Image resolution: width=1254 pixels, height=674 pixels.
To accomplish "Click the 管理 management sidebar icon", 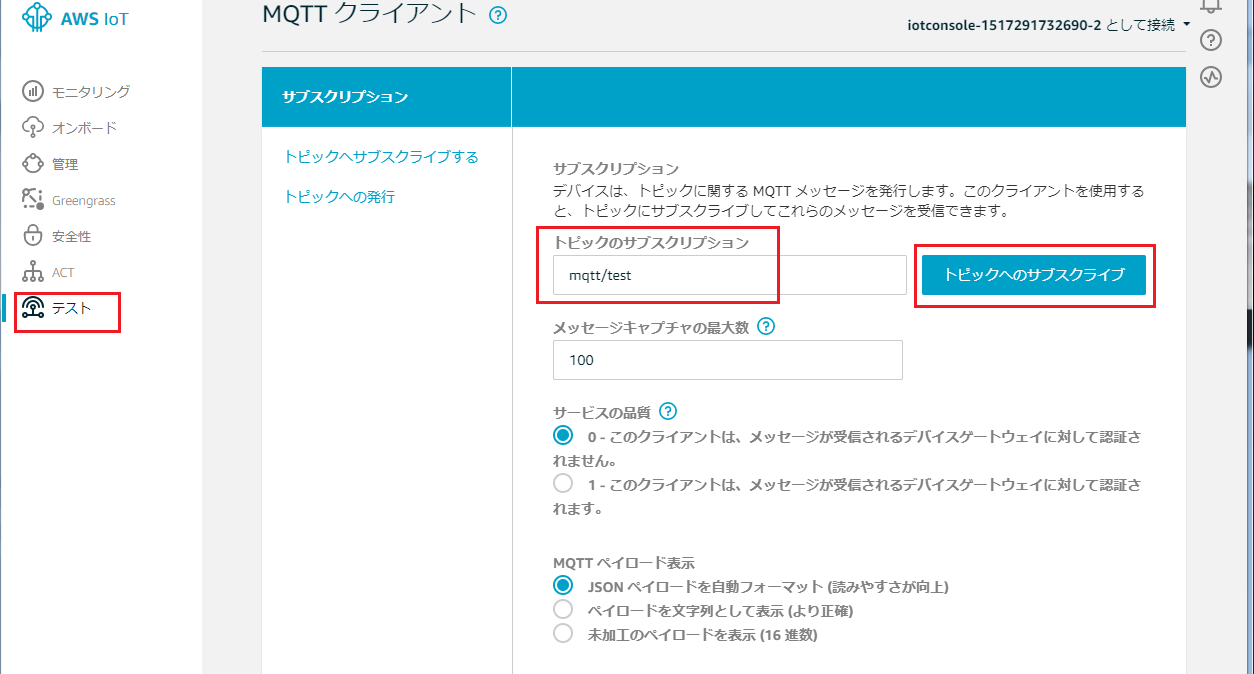I will tap(33, 164).
